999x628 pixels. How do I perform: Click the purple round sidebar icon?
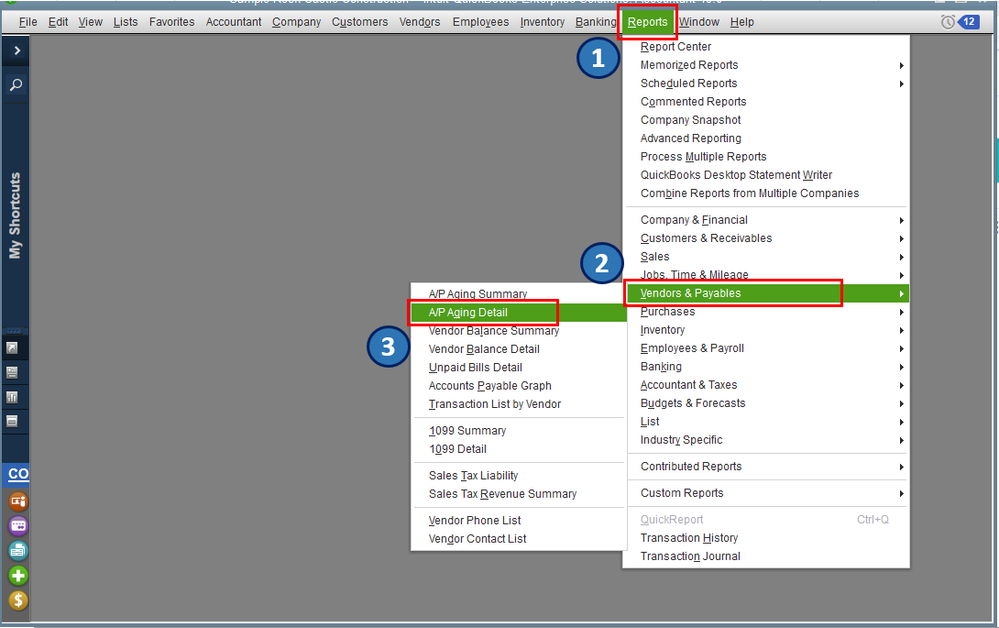[x=18, y=526]
